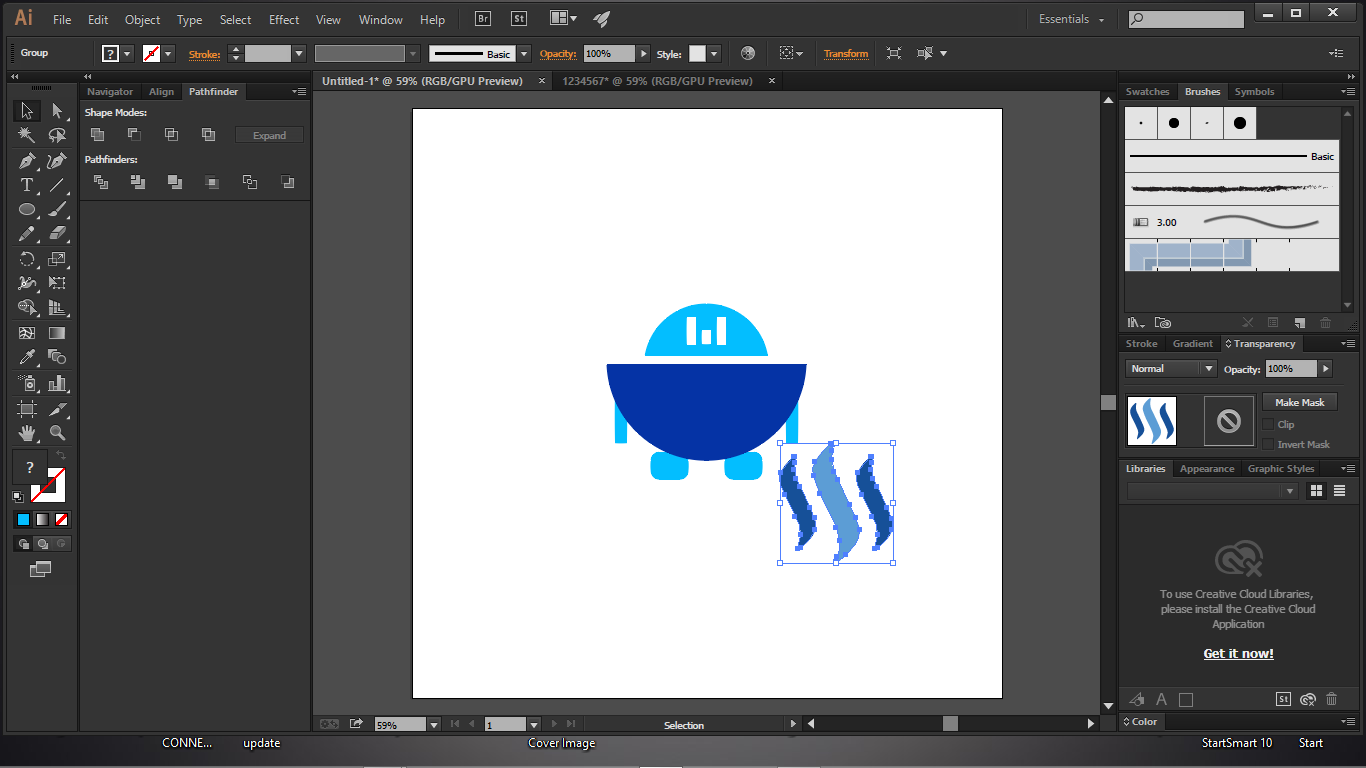The height and width of the screenshot is (768, 1366).
Task: Select the Direct Selection tool
Action: coord(58,111)
